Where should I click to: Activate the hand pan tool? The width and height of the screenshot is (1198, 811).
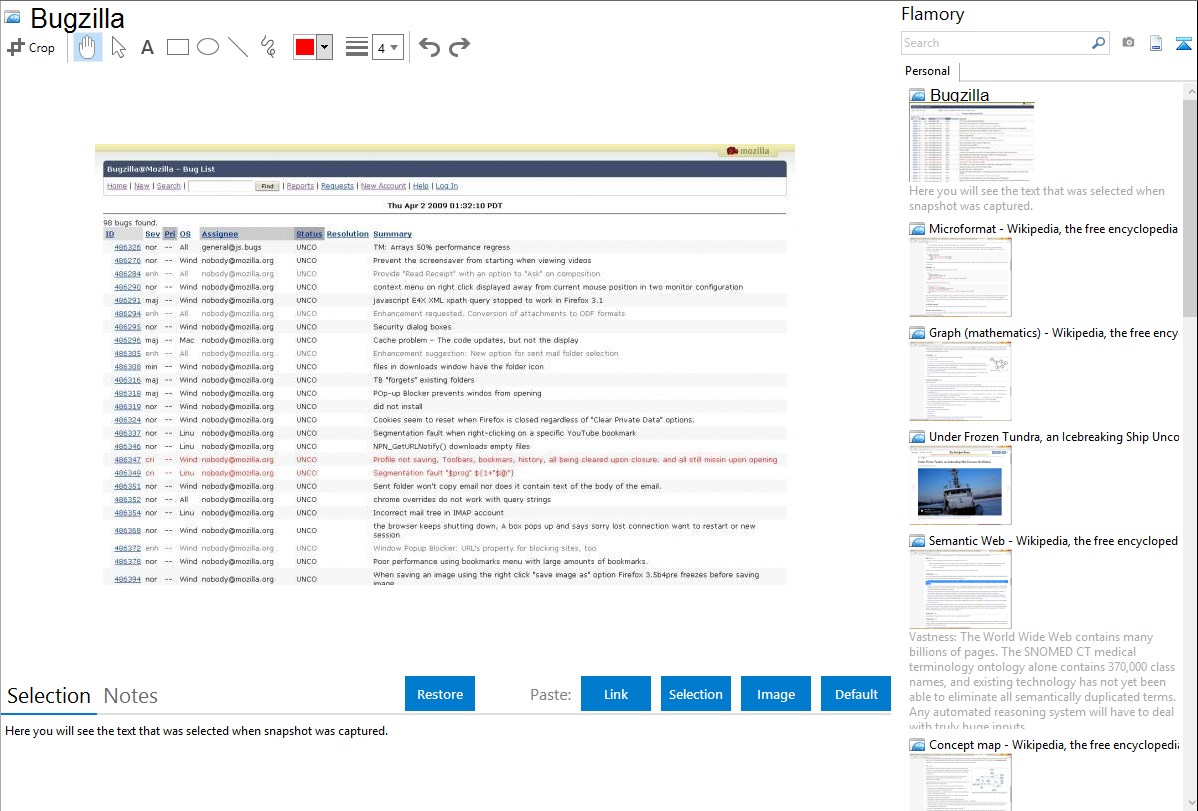coord(88,47)
